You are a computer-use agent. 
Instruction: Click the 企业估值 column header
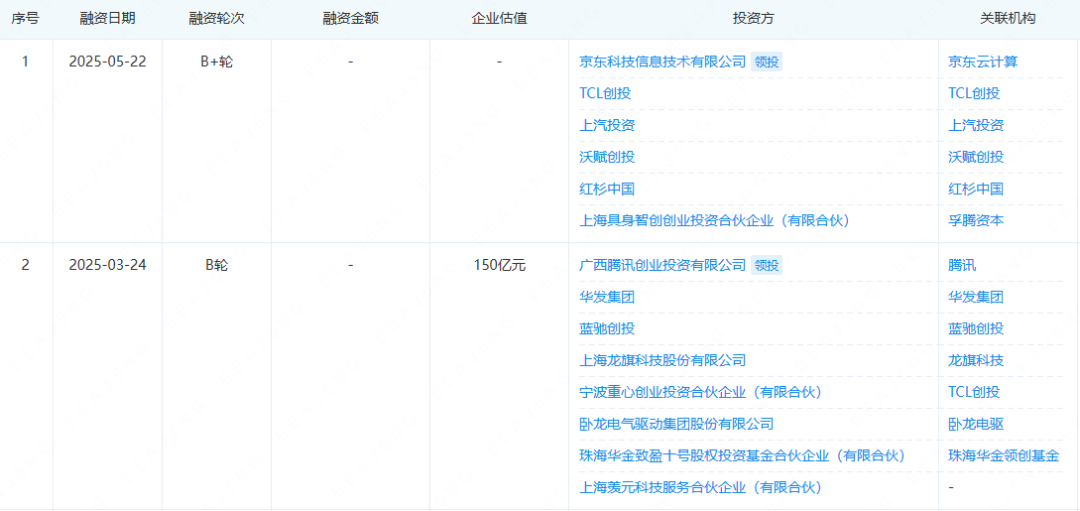click(x=499, y=19)
